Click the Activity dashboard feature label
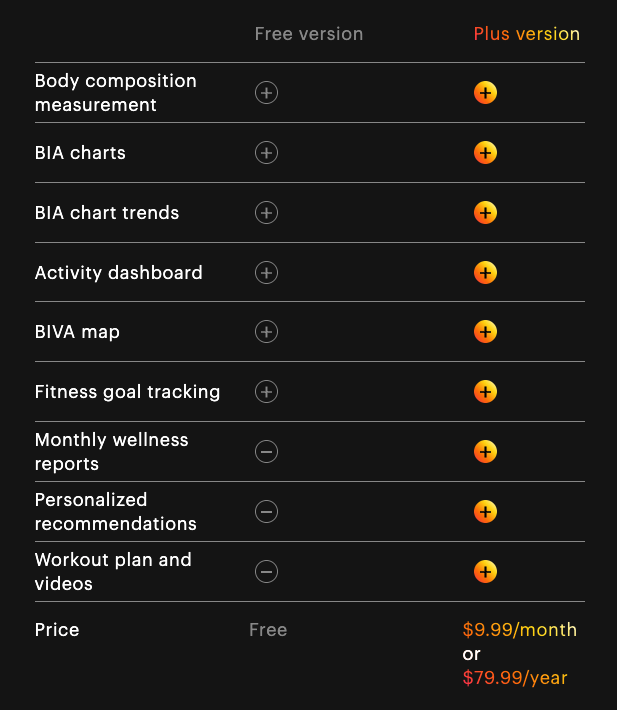 (x=118, y=273)
